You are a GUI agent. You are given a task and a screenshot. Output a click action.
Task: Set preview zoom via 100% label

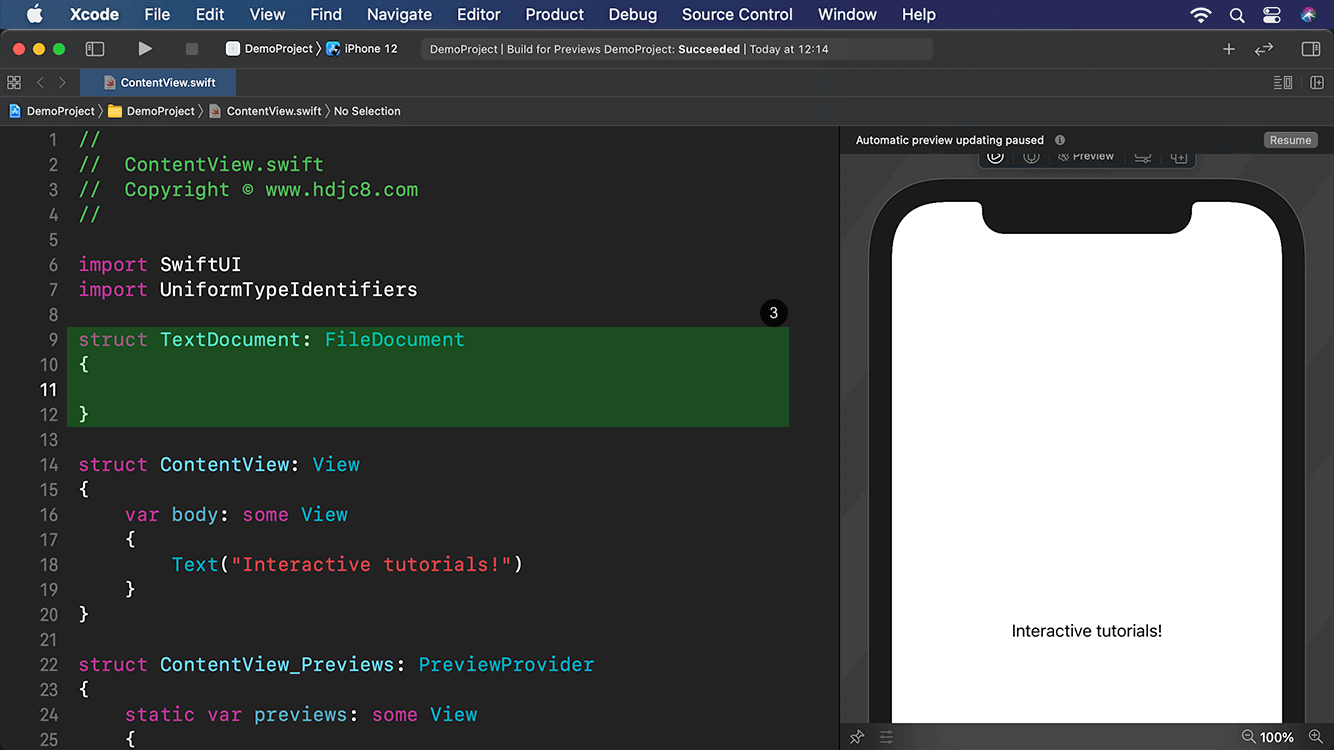click(1277, 737)
